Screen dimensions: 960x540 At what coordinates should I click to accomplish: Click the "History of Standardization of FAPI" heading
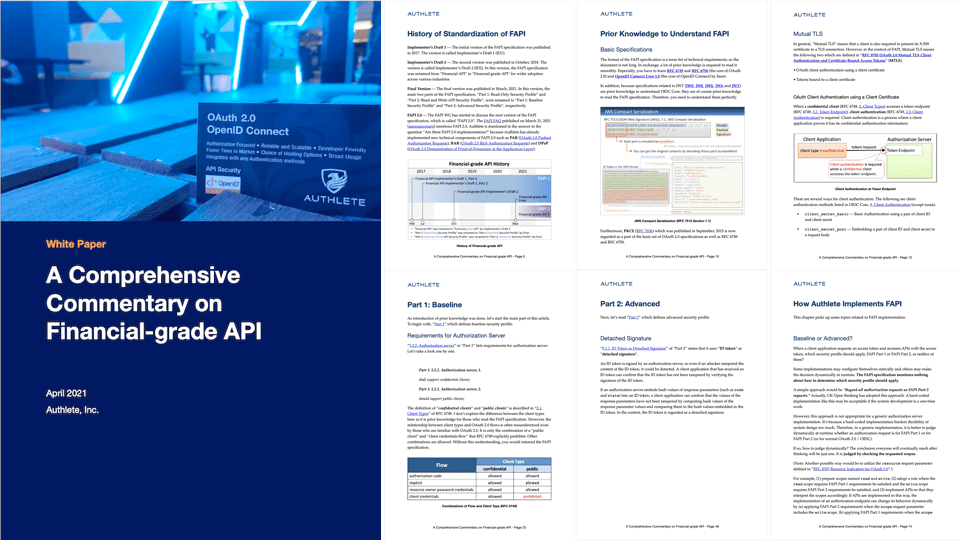466,34
